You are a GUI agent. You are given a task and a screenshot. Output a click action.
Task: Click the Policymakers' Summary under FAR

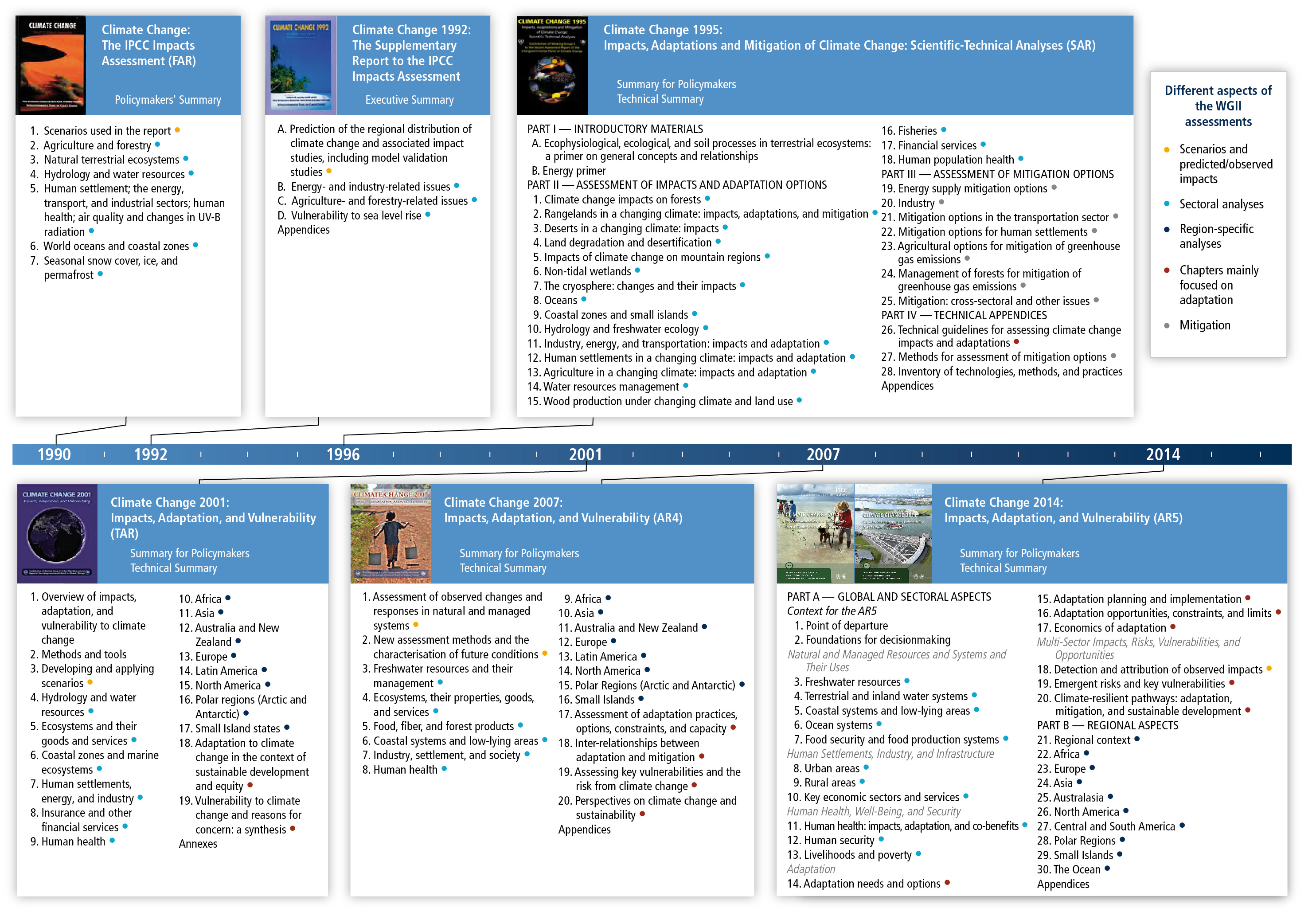coord(168,100)
